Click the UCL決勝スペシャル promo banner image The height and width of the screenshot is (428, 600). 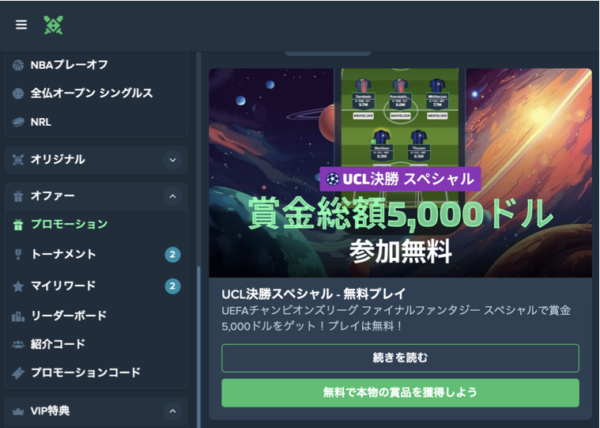[x=400, y=173]
